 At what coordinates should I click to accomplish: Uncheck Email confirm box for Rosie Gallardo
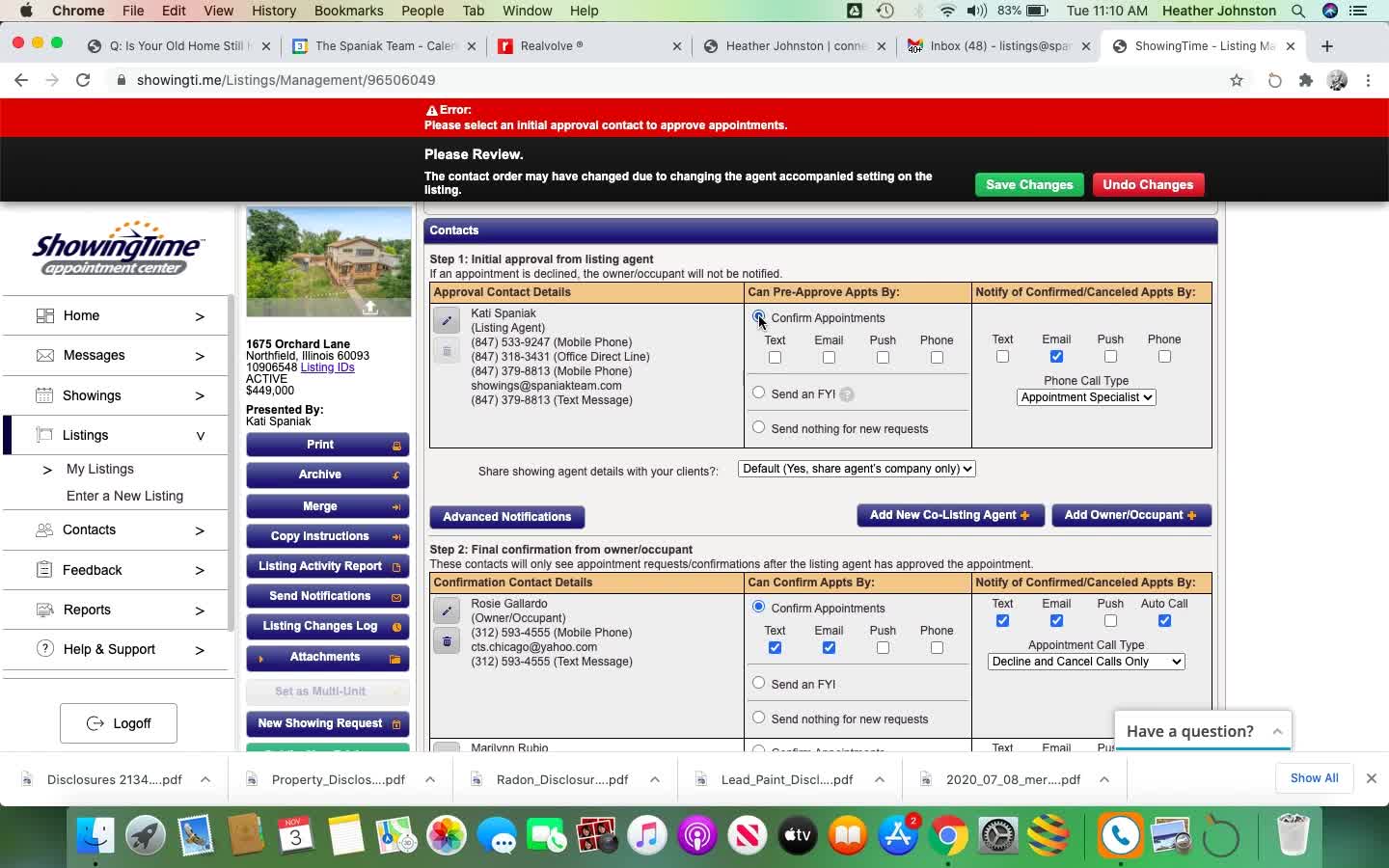point(829,648)
